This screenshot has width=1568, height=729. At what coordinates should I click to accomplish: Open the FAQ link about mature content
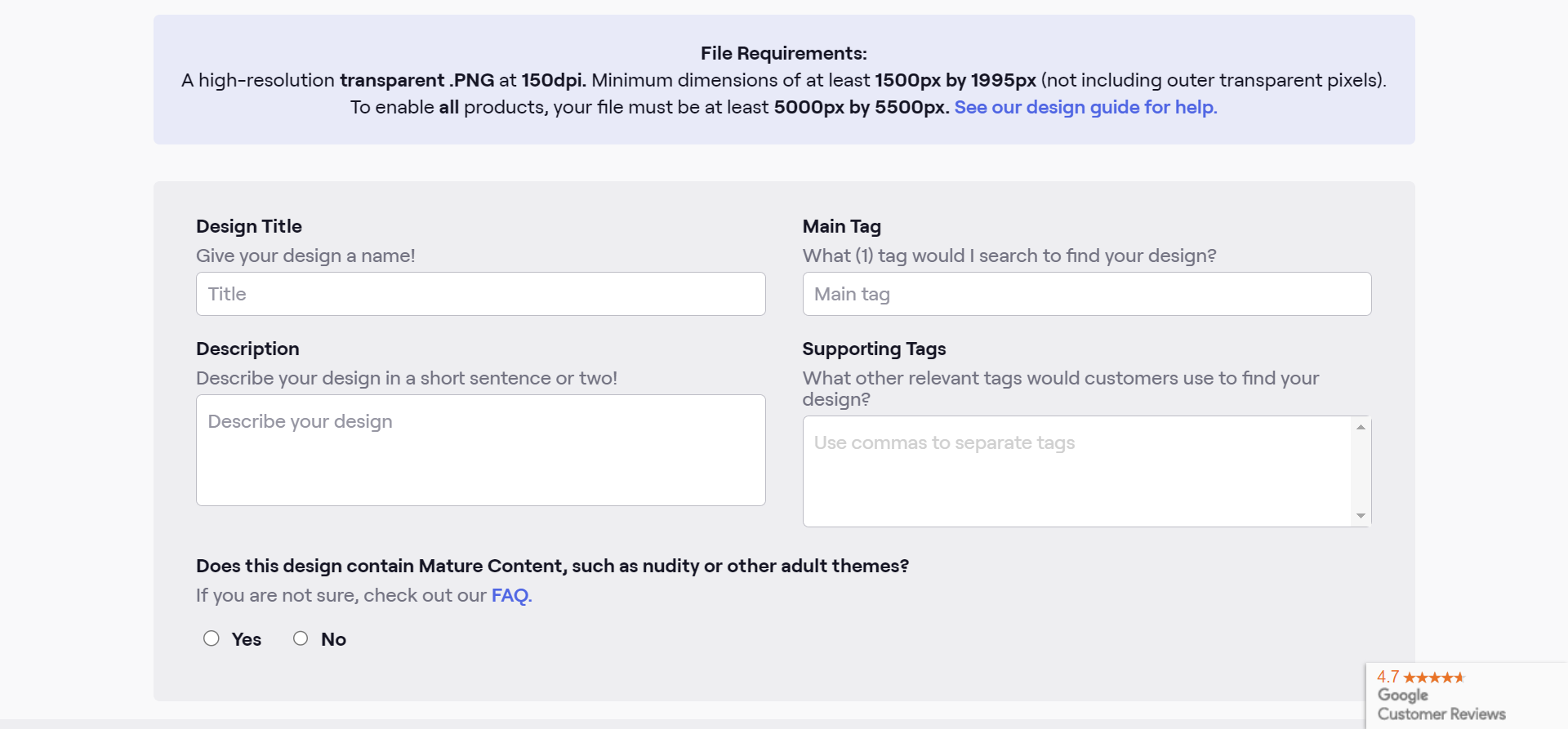tap(511, 595)
